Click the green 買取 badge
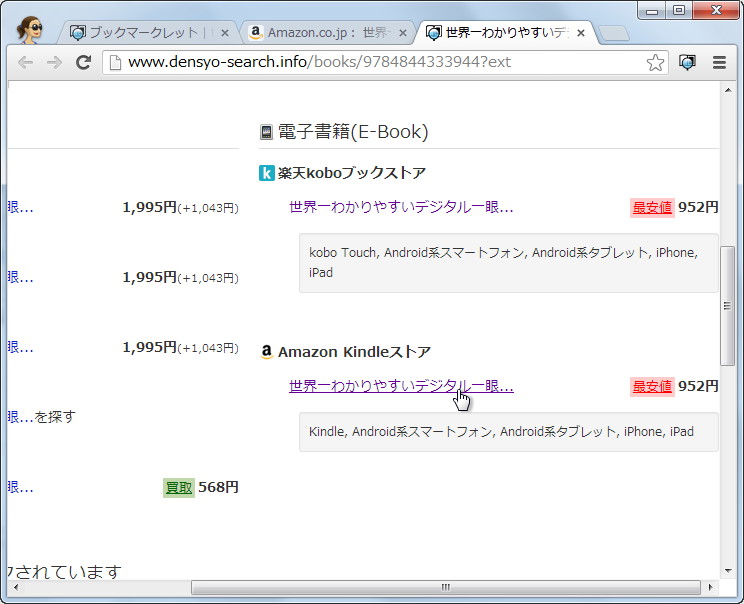Viewport: 744px width, 604px height. (x=178, y=487)
